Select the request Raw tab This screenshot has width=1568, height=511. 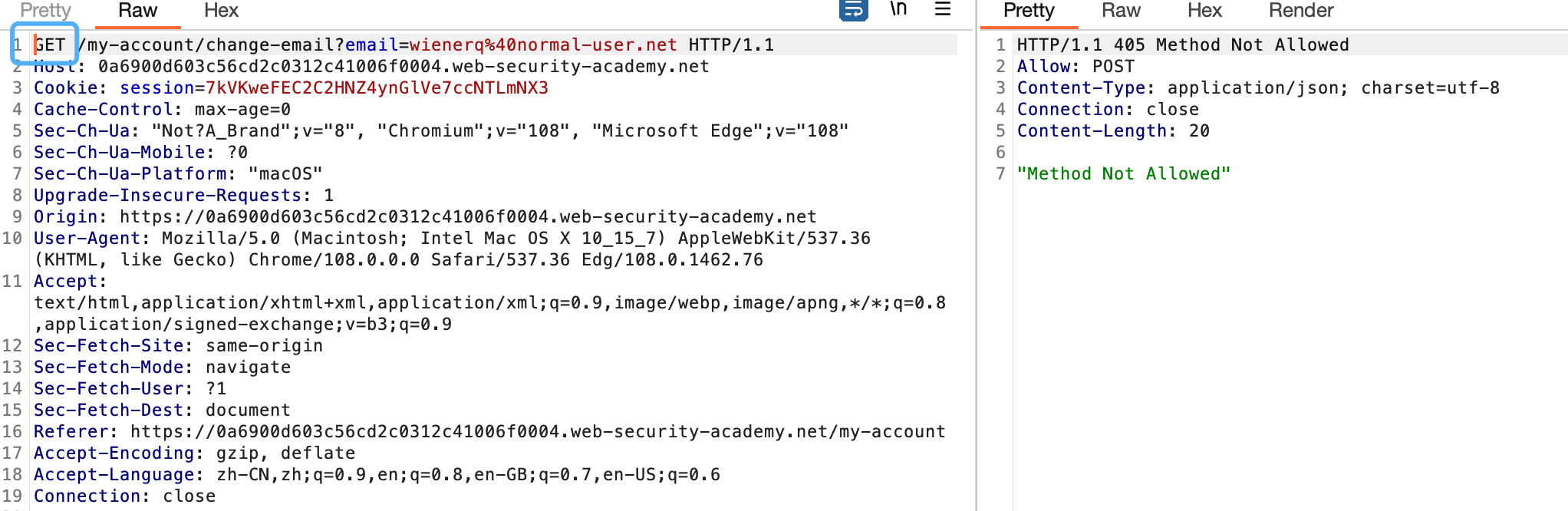(137, 11)
